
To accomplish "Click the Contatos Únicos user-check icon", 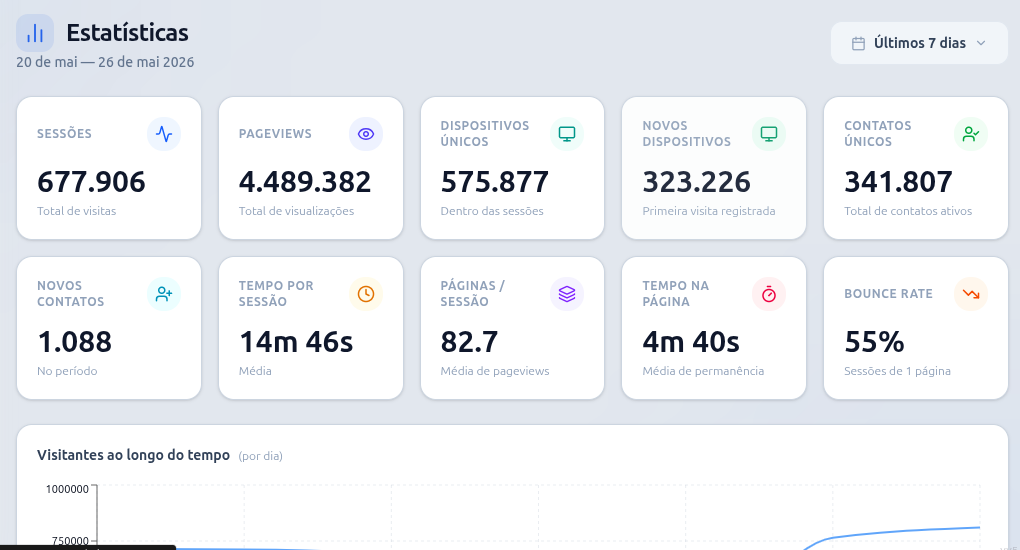I will coord(971,134).
